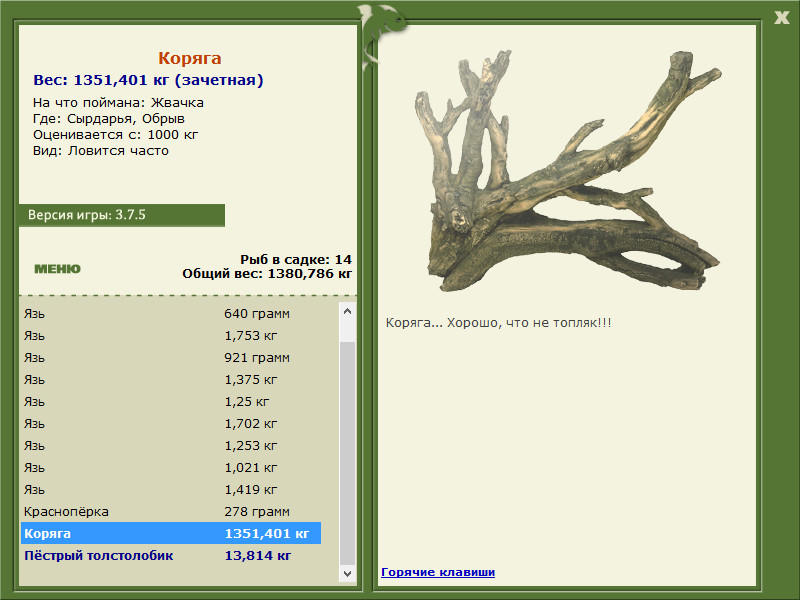800x600 pixels.
Task: Select the Язь 640 грамм row
Action: (171, 313)
